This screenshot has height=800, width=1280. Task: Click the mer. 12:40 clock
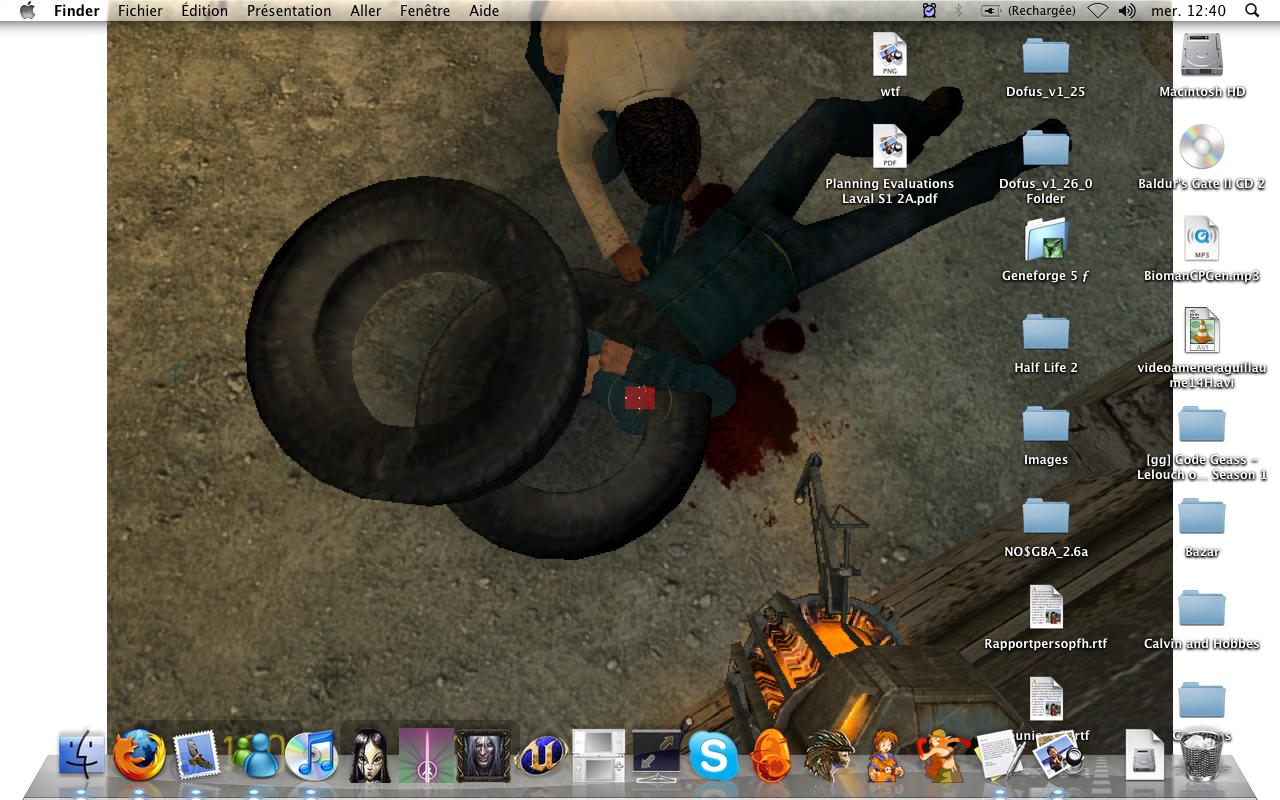[x=1188, y=11]
